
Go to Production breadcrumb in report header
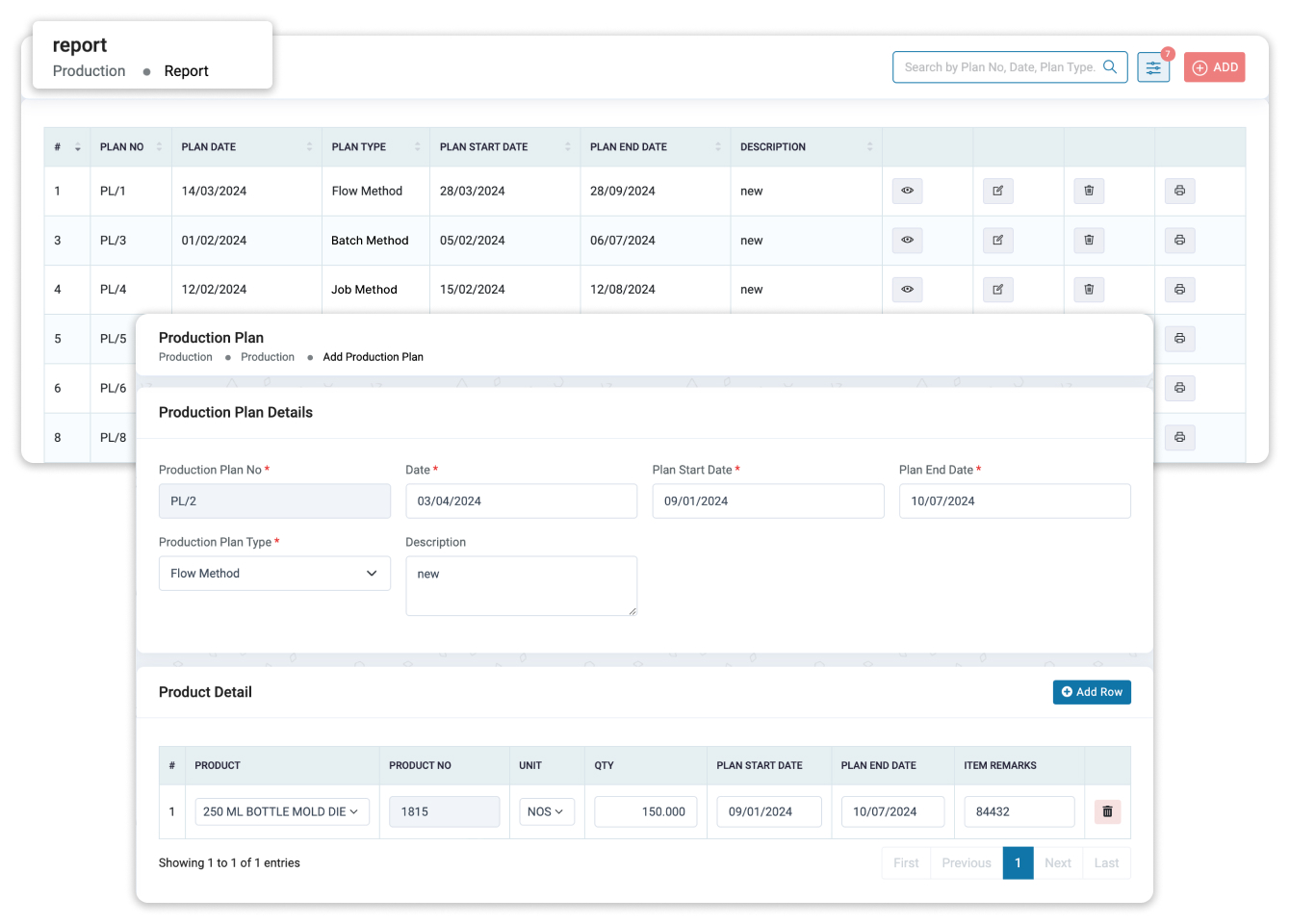[89, 71]
